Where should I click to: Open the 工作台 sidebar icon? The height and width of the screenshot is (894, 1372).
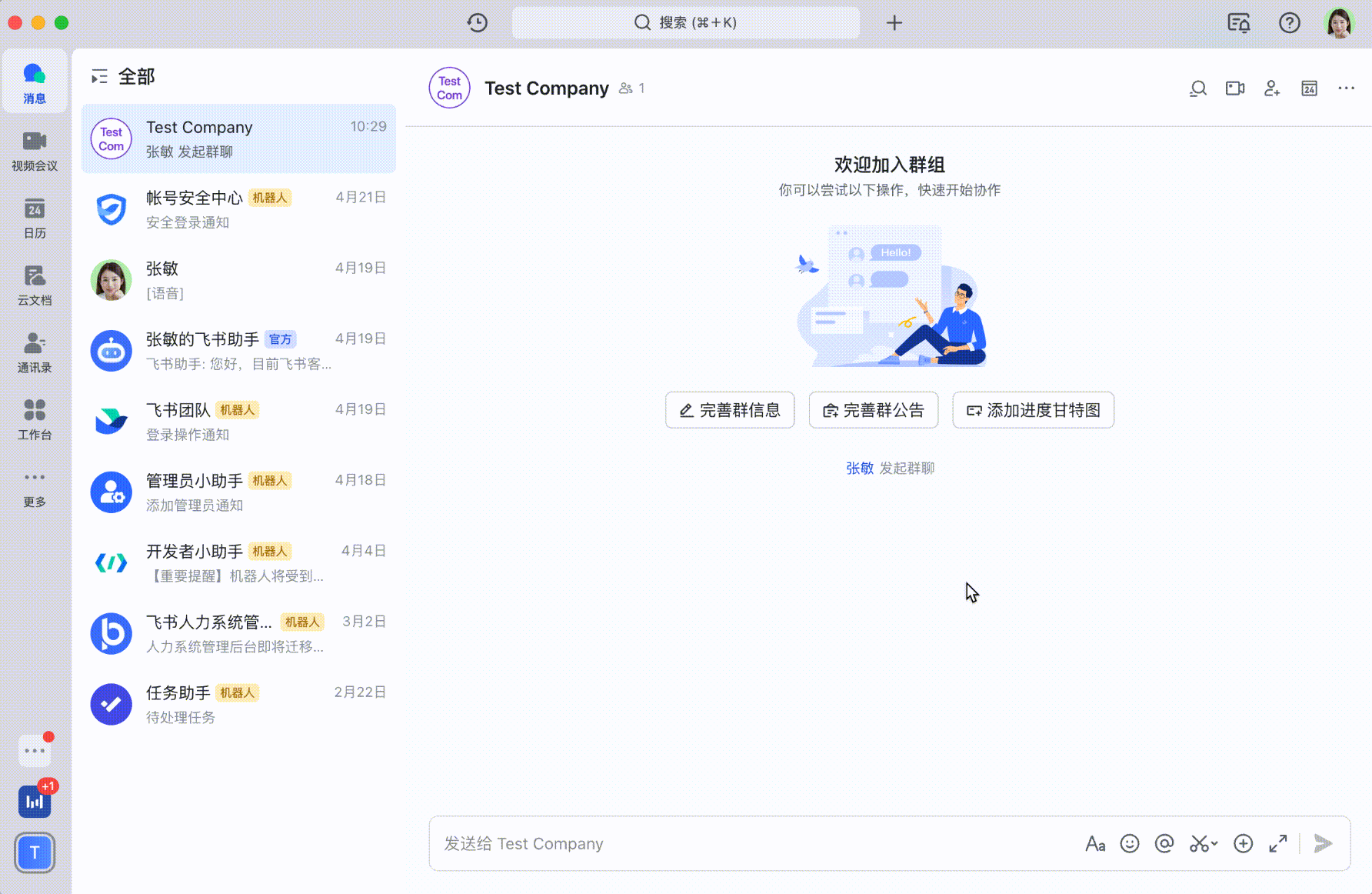click(34, 418)
